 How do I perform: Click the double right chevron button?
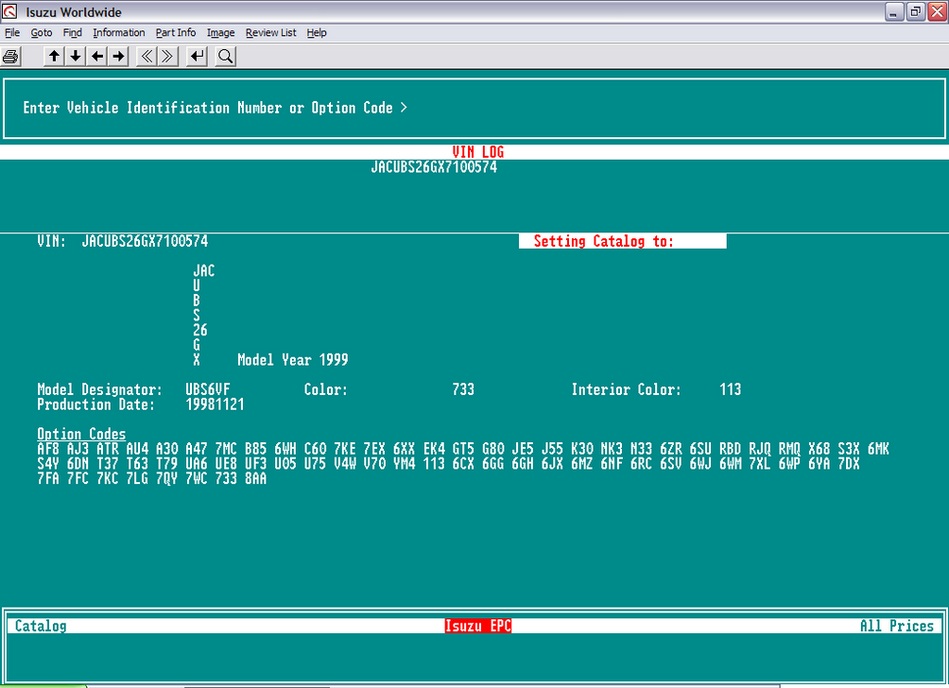point(168,56)
